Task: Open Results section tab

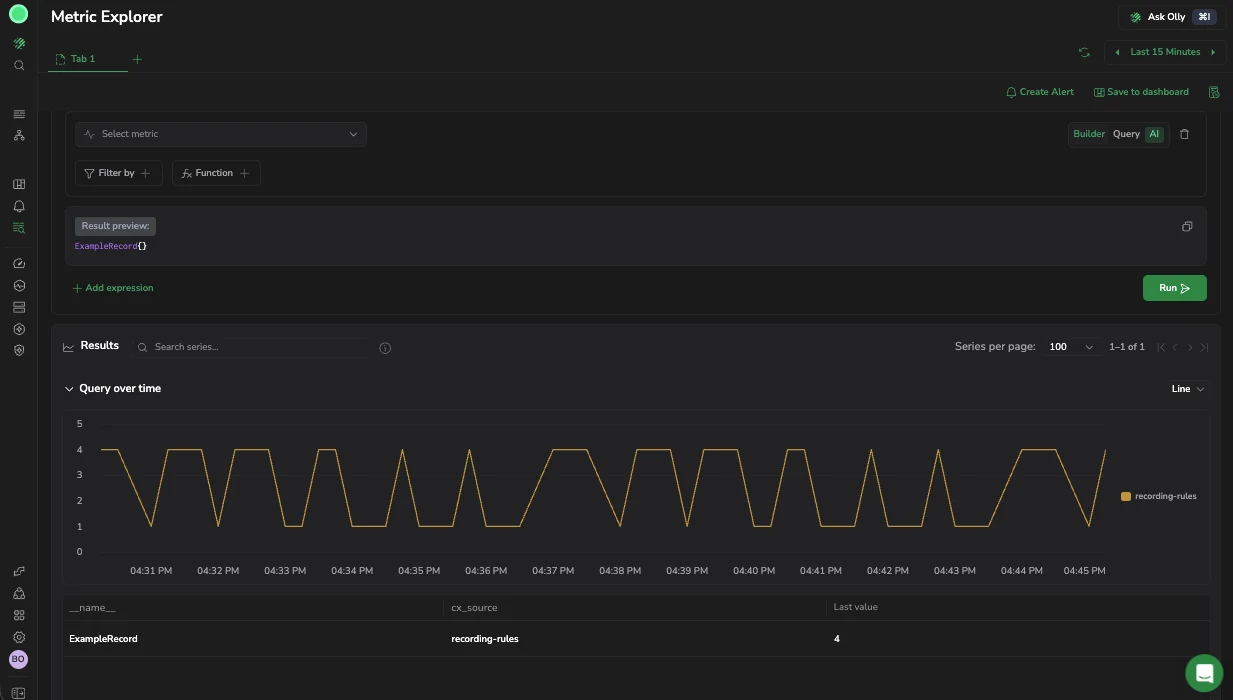Action: [91, 346]
